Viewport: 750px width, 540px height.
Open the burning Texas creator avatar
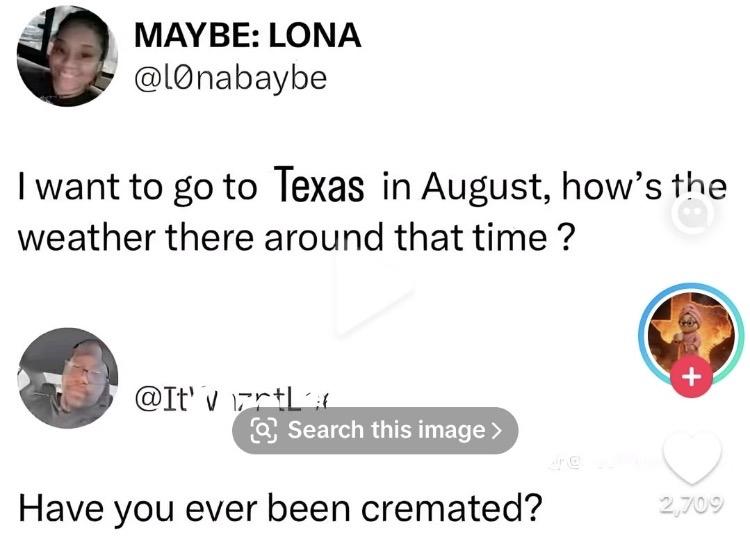(692, 333)
